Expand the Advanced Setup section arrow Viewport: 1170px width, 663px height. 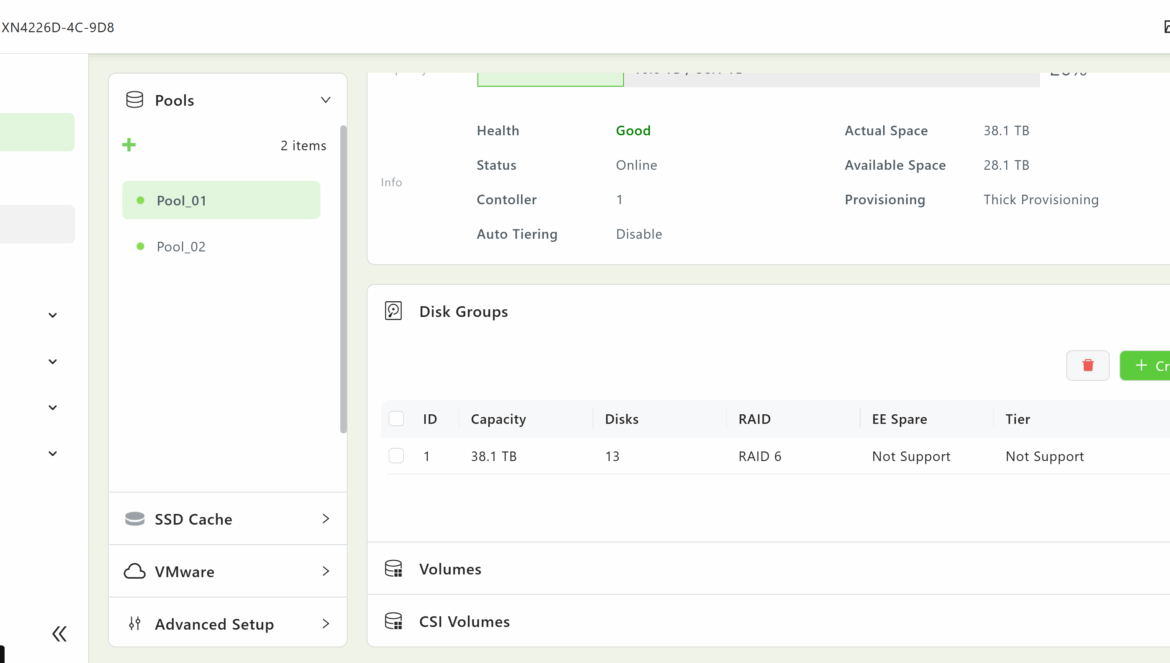[x=325, y=624]
